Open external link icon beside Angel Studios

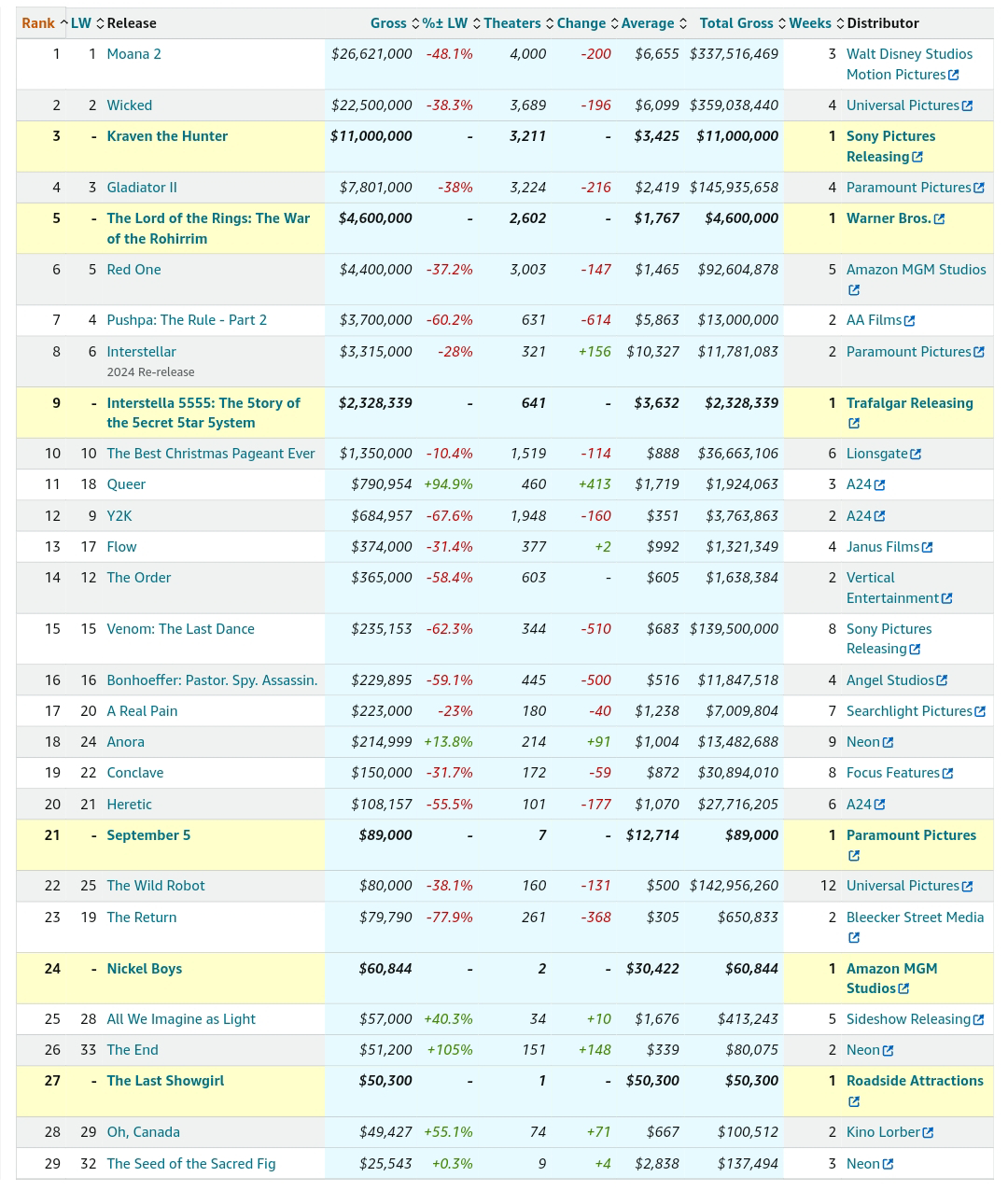click(942, 681)
